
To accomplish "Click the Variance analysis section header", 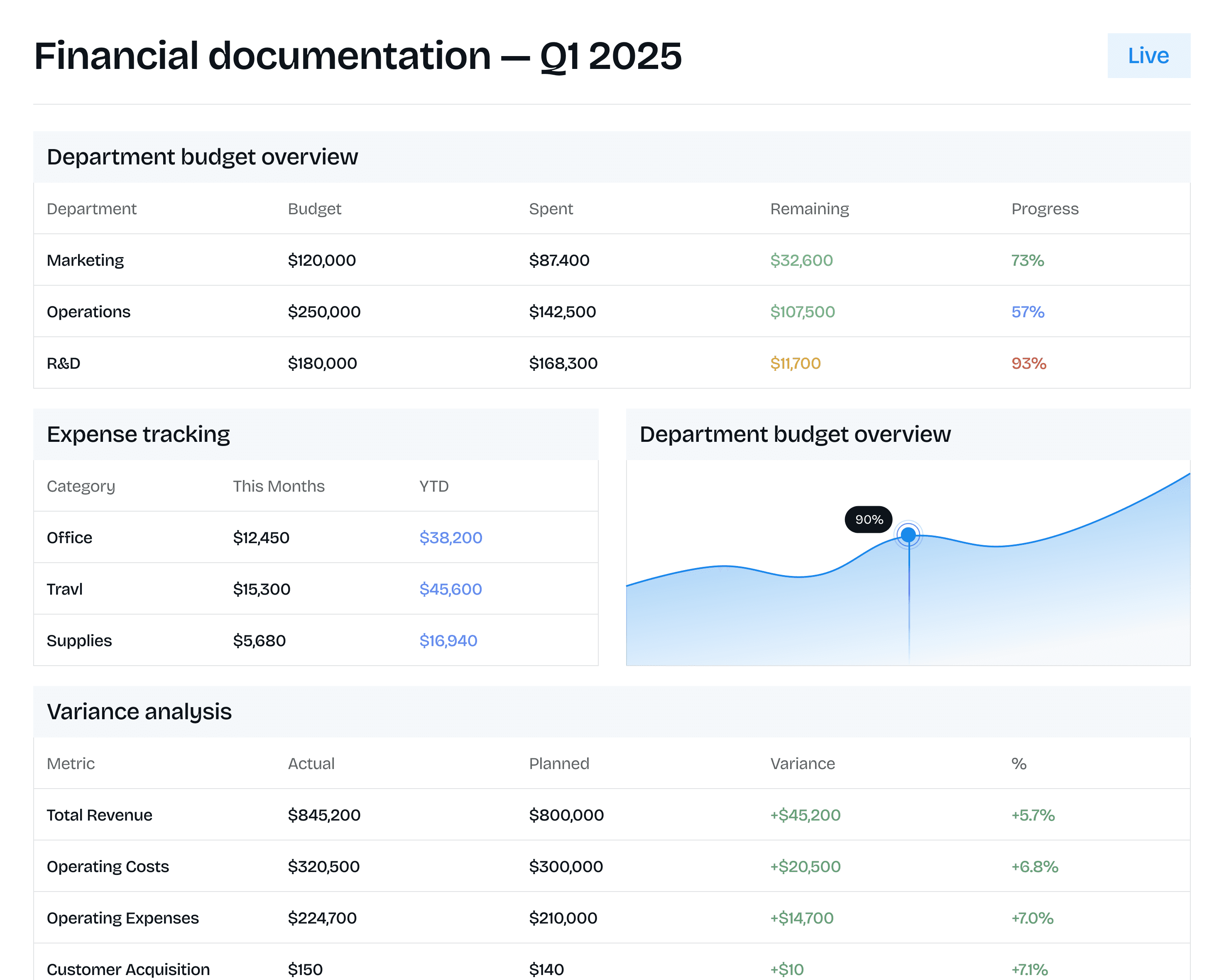I will [139, 712].
